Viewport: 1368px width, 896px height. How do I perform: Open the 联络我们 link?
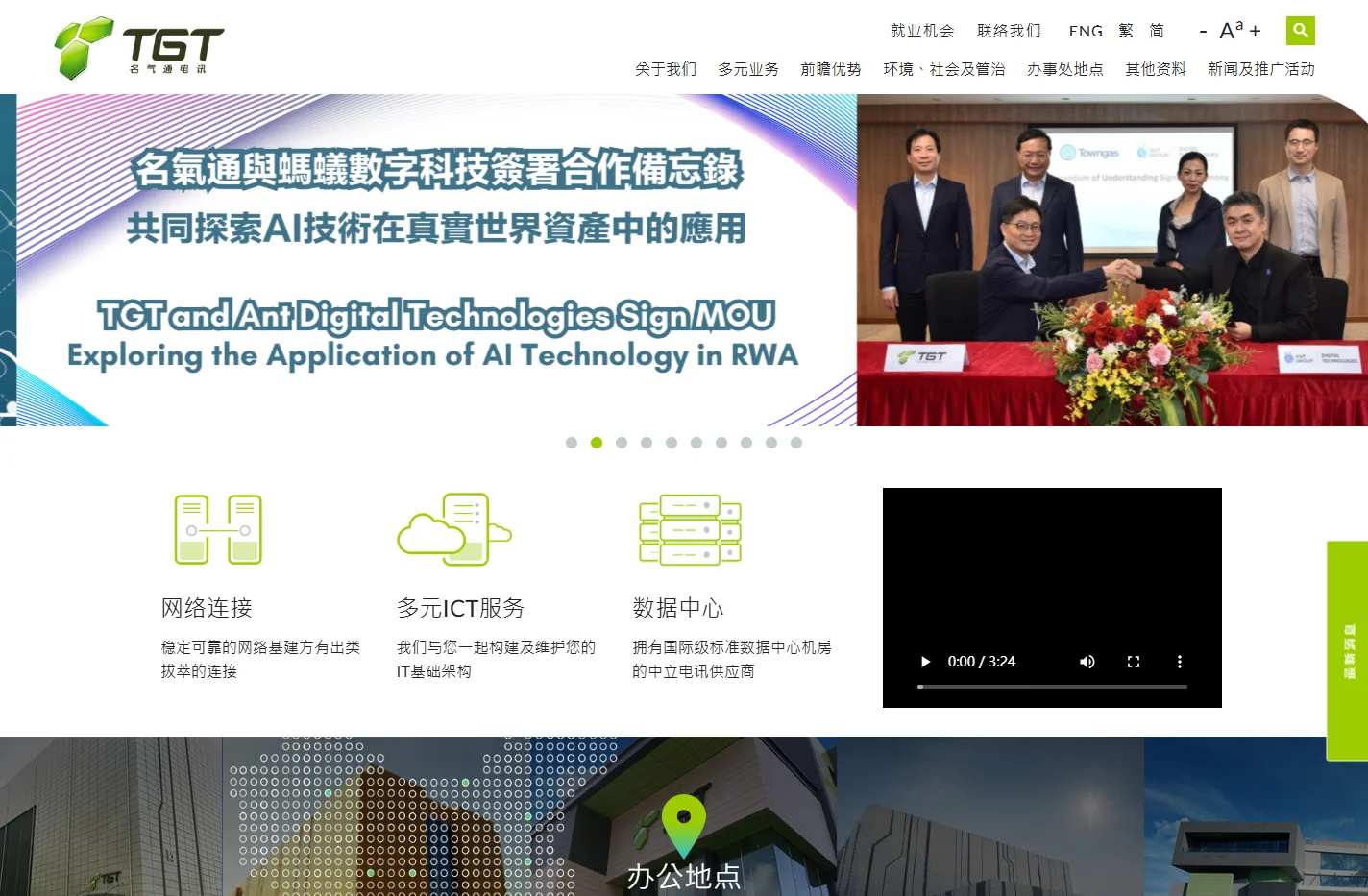coord(1009,31)
